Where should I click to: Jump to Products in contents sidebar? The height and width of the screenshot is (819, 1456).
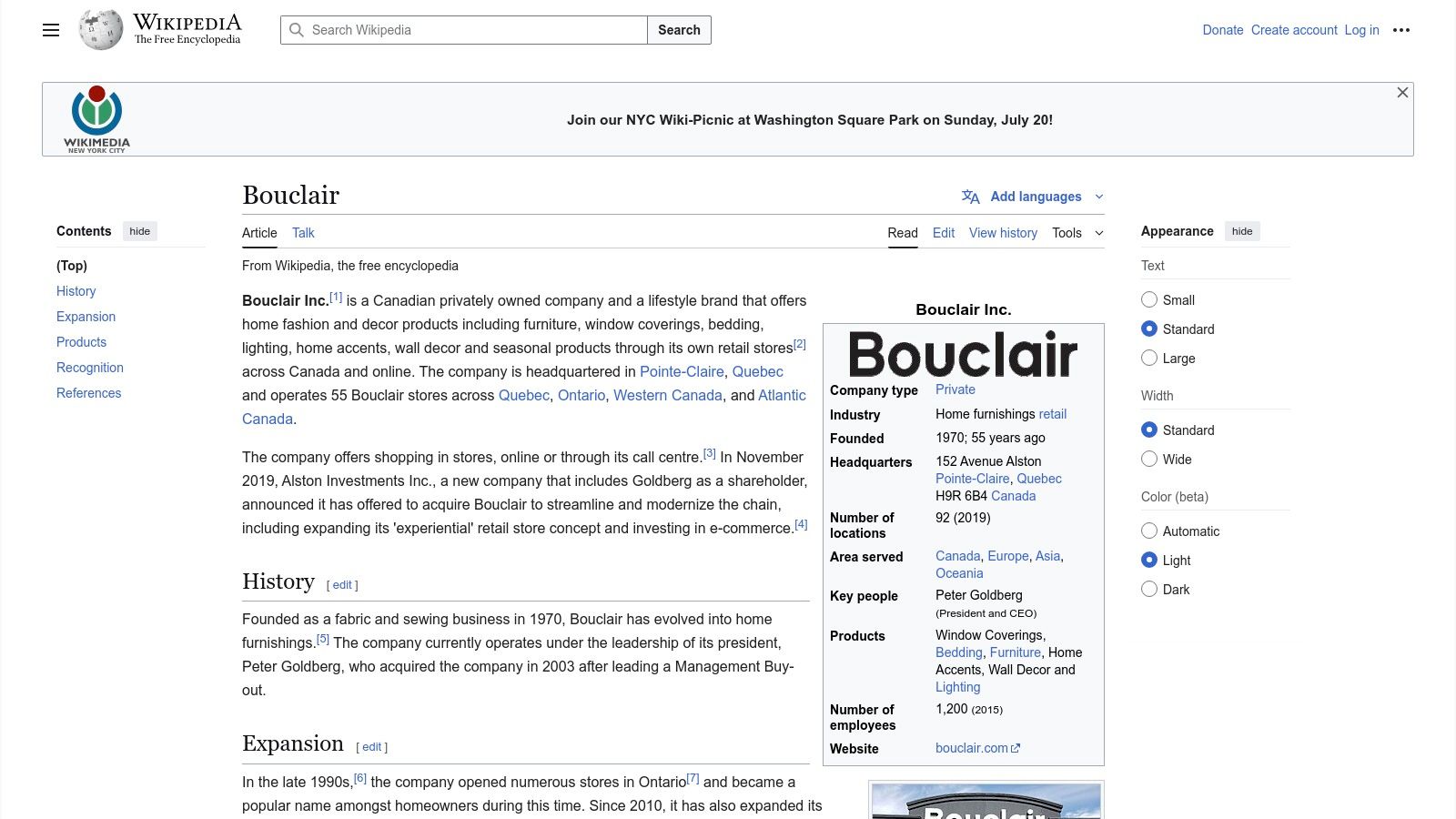coord(81,342)
